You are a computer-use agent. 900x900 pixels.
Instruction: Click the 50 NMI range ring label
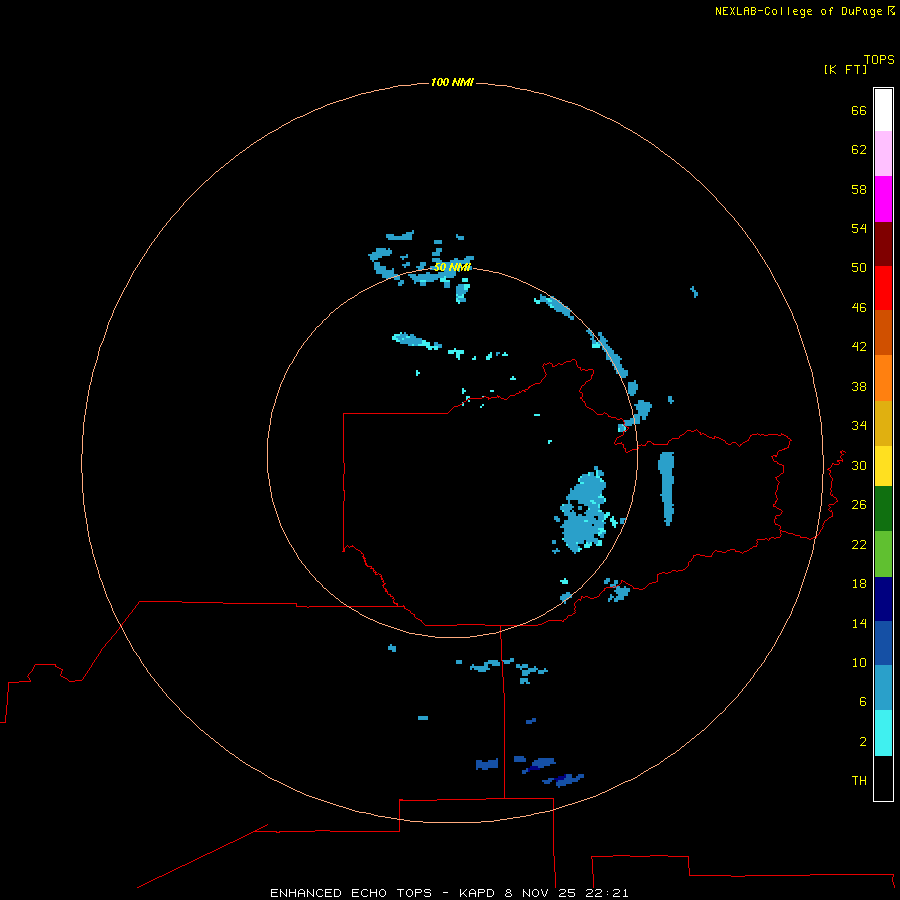point(452,267)
